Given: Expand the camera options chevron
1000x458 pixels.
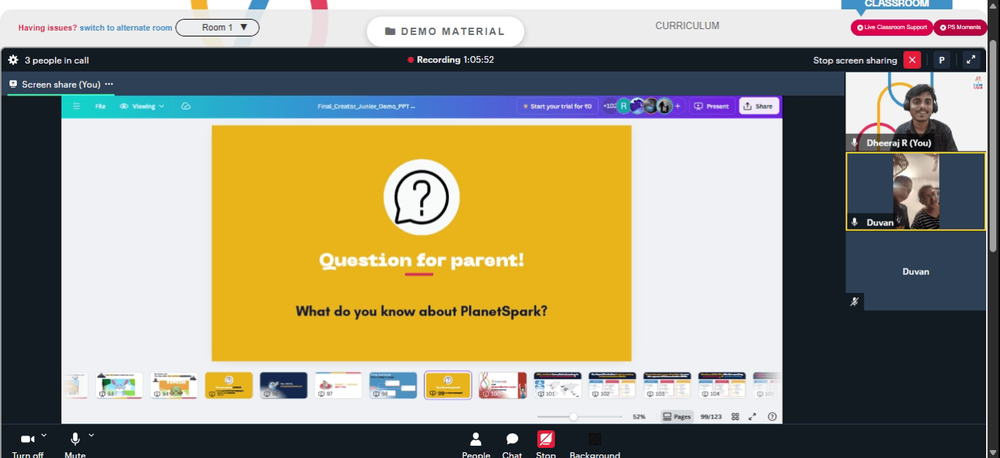Looking at the screenshot, I should [44, 435].
